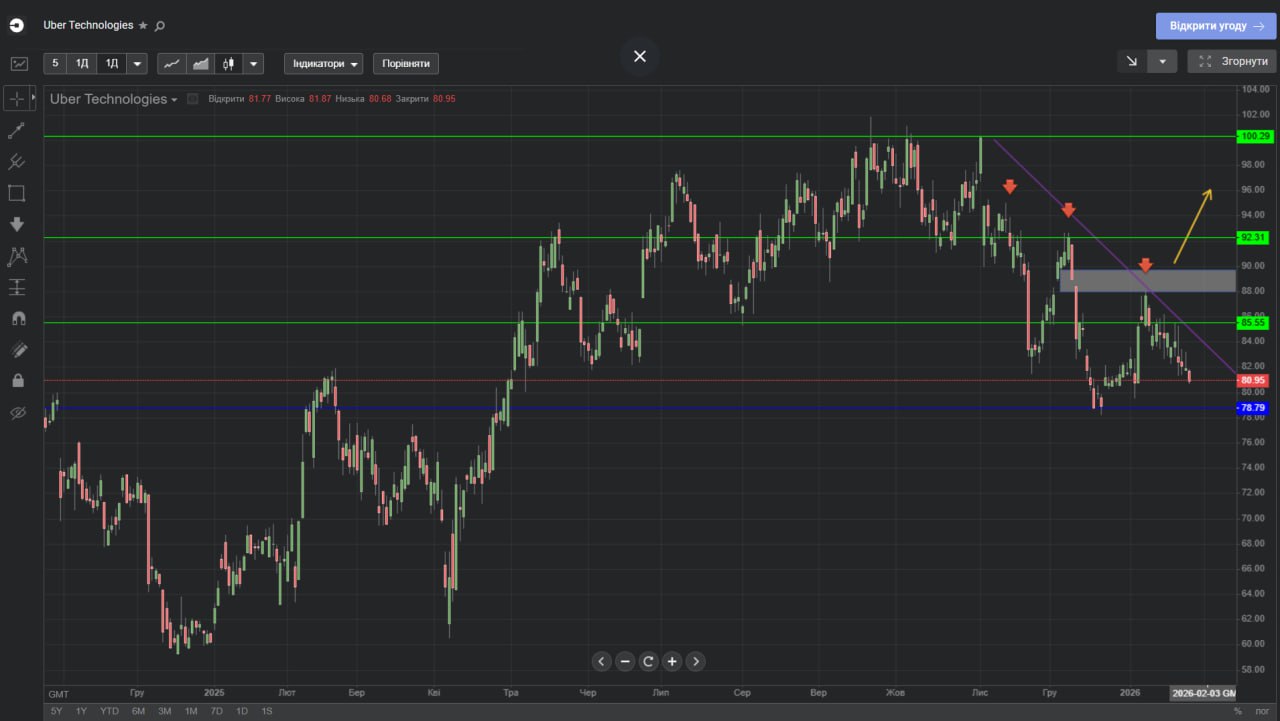The image size is (1280, 721).
Task: Select the pitchfork drawing tool
Action: tap(17, 161)
